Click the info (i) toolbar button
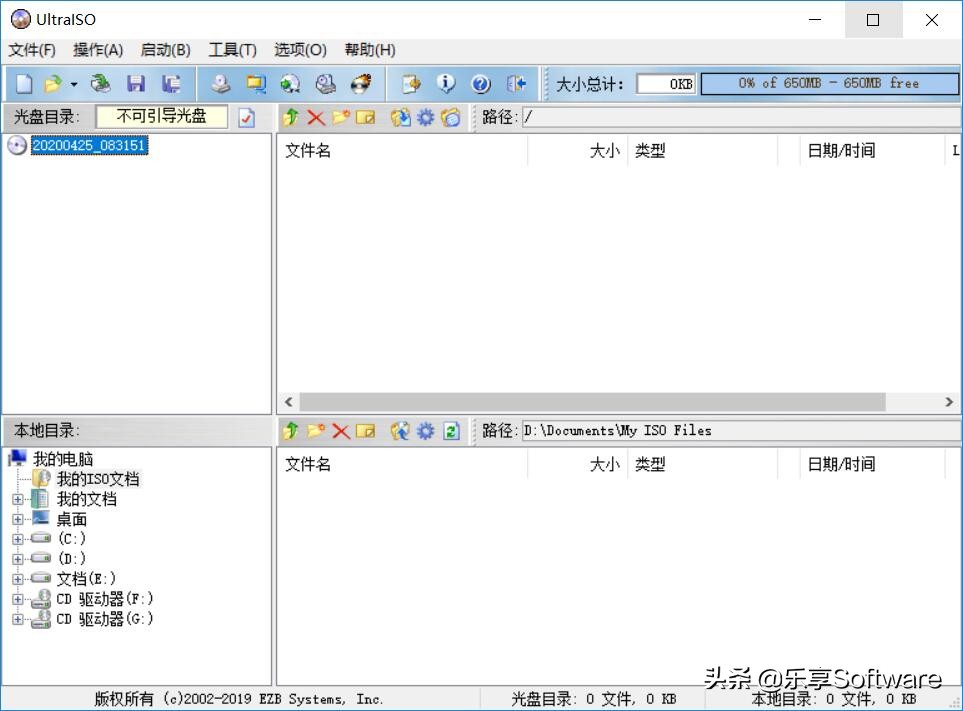The height and width of the screenshot is (711, 963). (447, 83)
